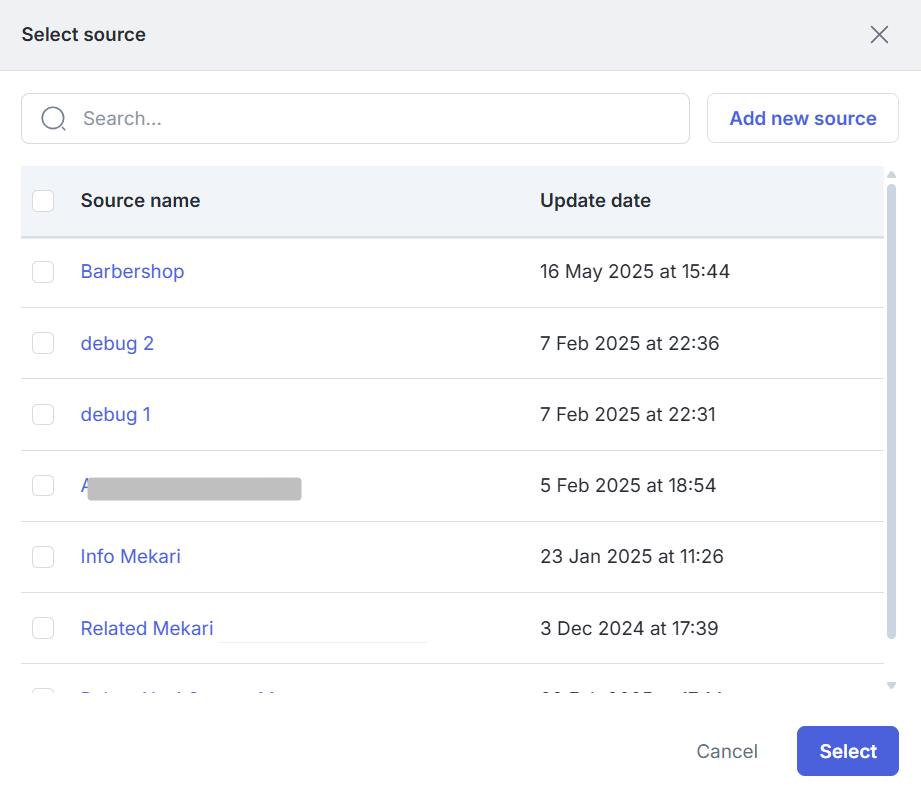Open the debug 2 source
Image resolution: width=921 pixels, height=796 pixels.
pos(117,343)
